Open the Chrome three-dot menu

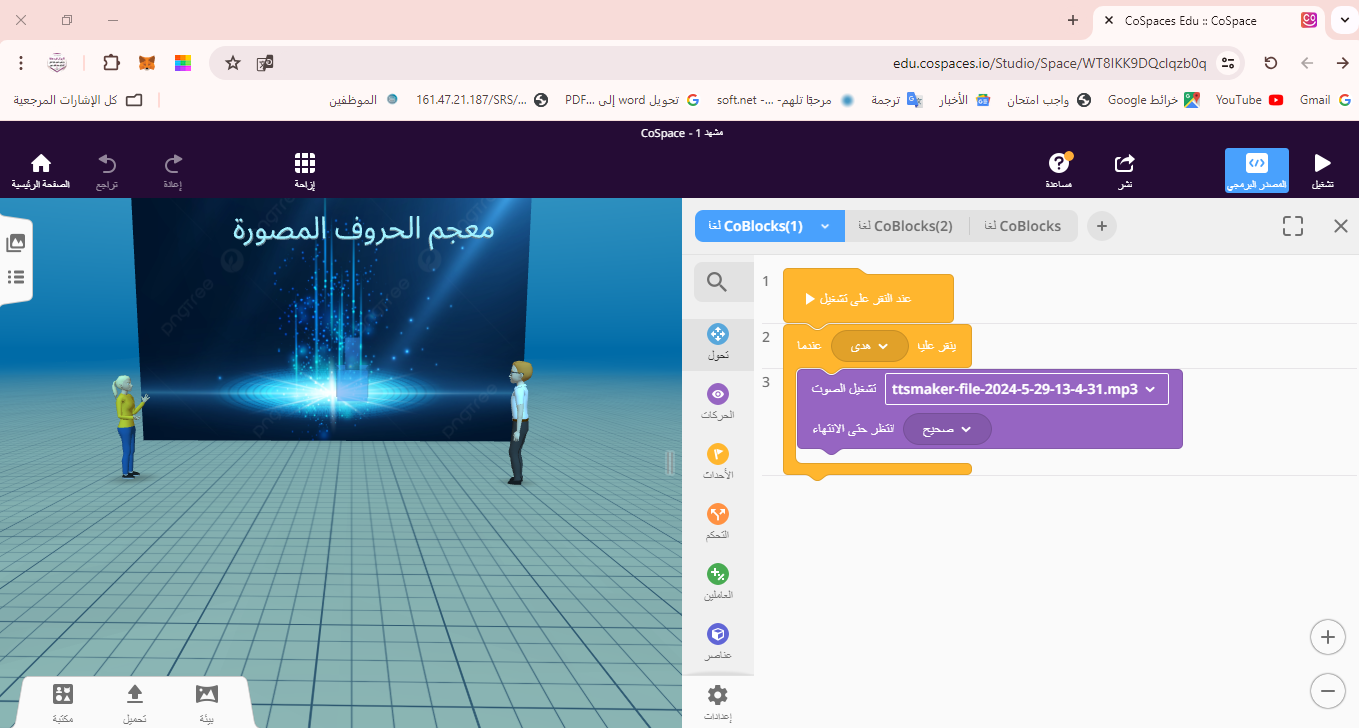[x=21, y=63]
